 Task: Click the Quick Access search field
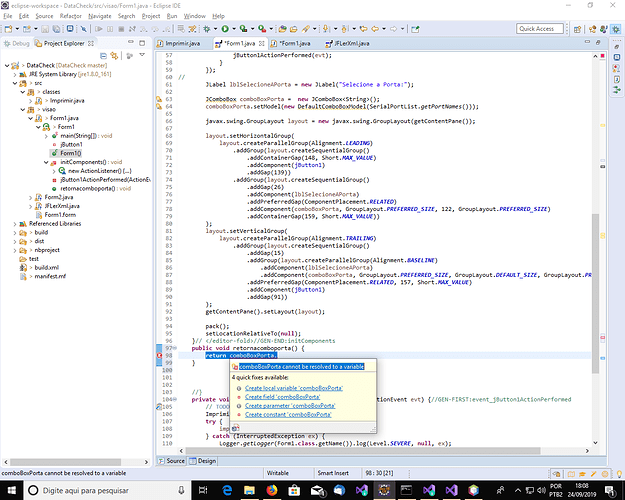tap(540, 29)
